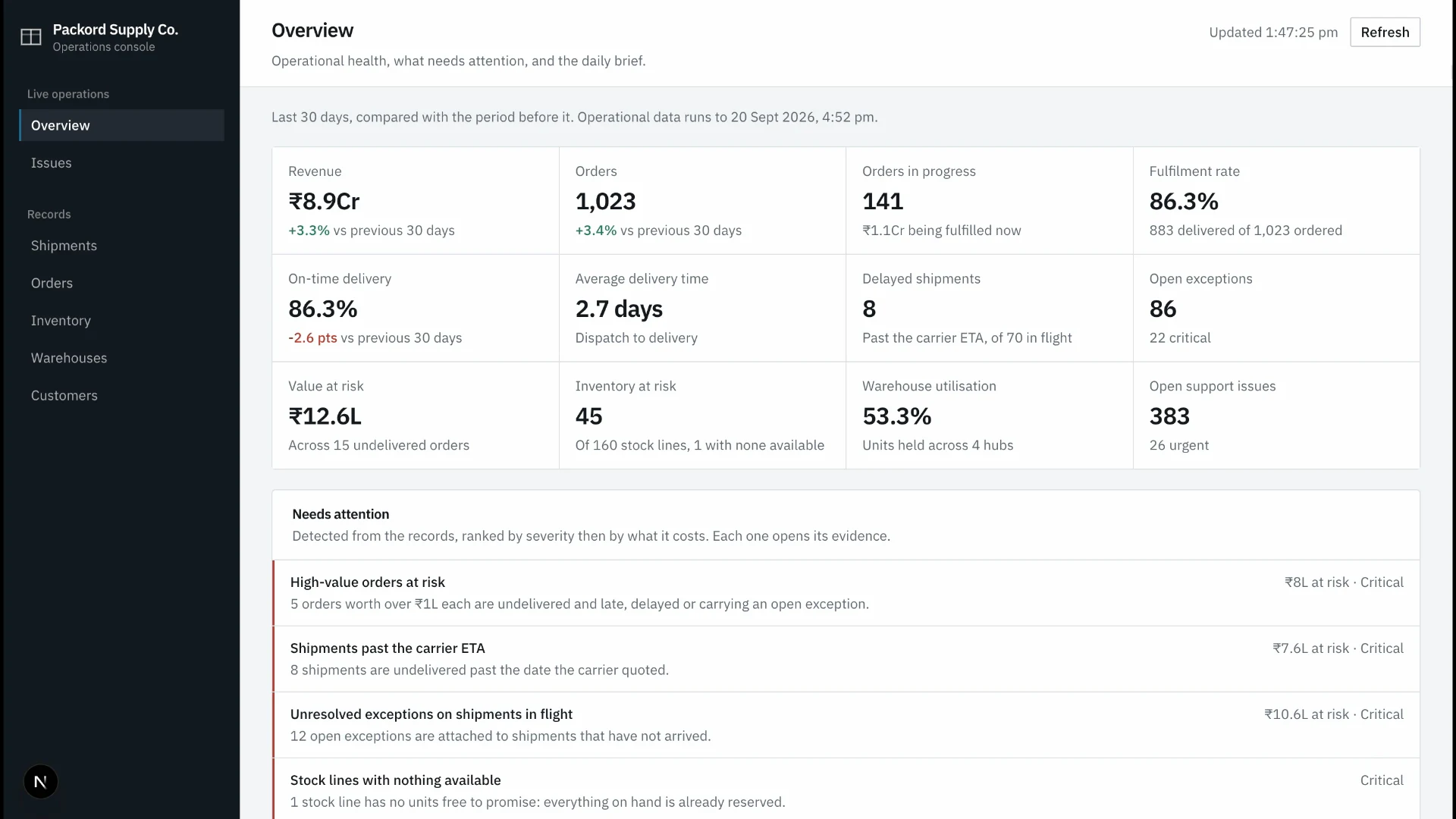Viewport: 1456px width, 819px height.
Task: Open Stock lines with nothing available alert
Action: click(x=846, y=789)
